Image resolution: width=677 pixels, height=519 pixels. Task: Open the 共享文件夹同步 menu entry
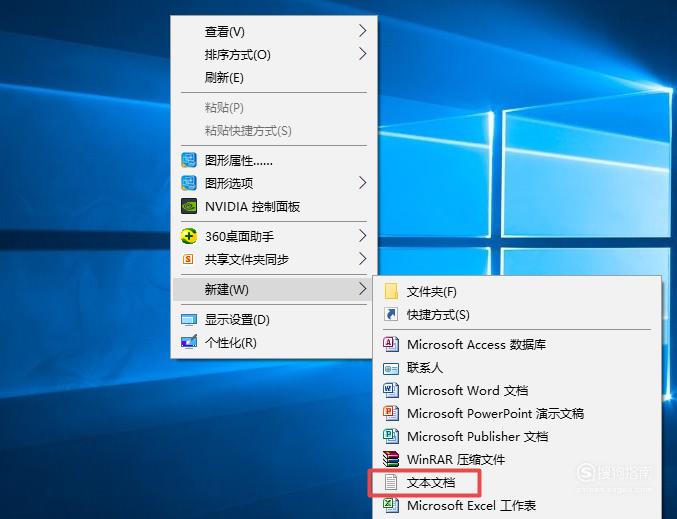click(x=273, y=259)
